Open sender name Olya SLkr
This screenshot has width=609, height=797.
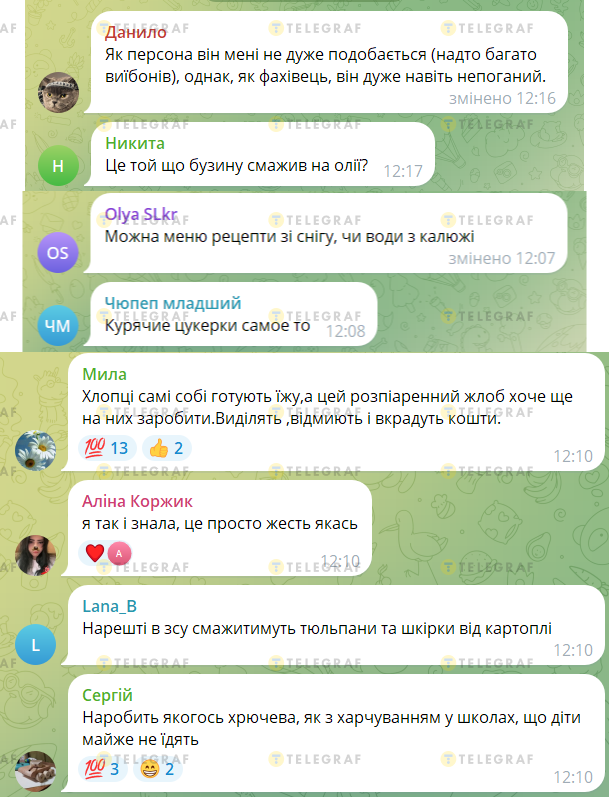(141, 214)
